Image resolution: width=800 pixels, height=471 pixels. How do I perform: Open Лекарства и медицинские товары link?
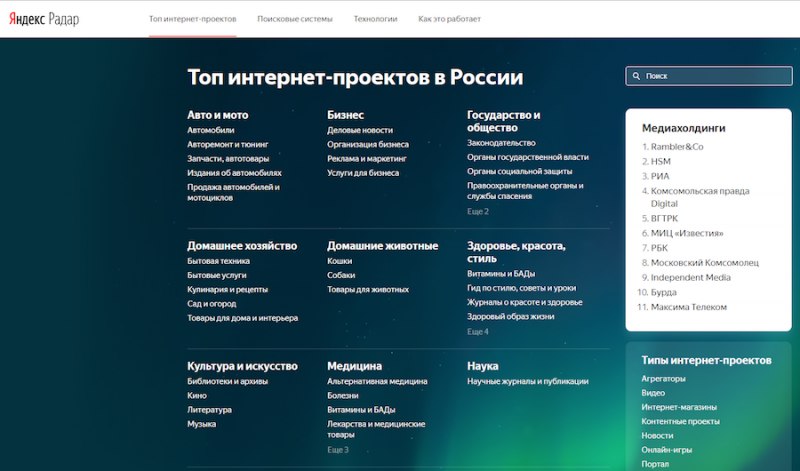tap(376, 429)
